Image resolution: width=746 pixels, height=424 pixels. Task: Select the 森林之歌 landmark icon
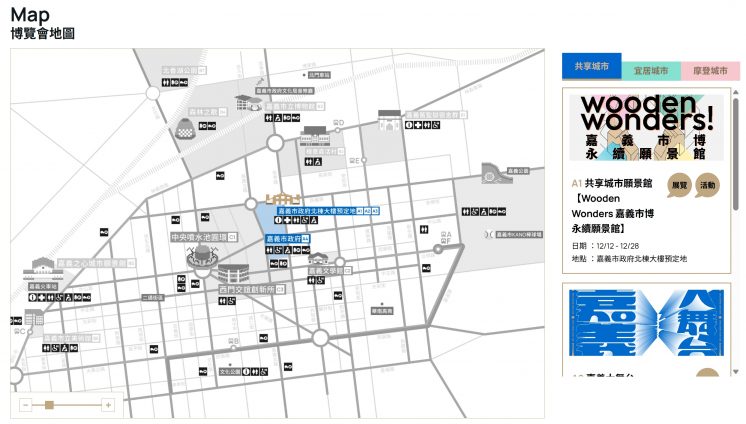pos(185,129)
